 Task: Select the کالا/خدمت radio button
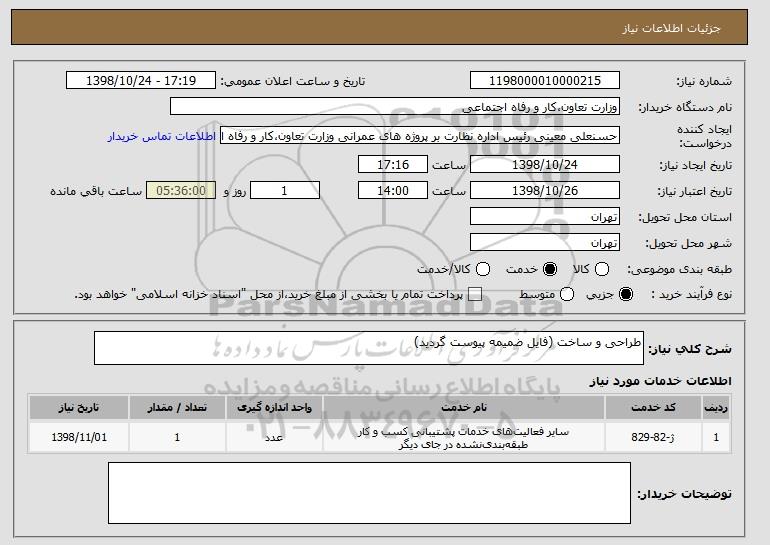(x=483, y=269)
